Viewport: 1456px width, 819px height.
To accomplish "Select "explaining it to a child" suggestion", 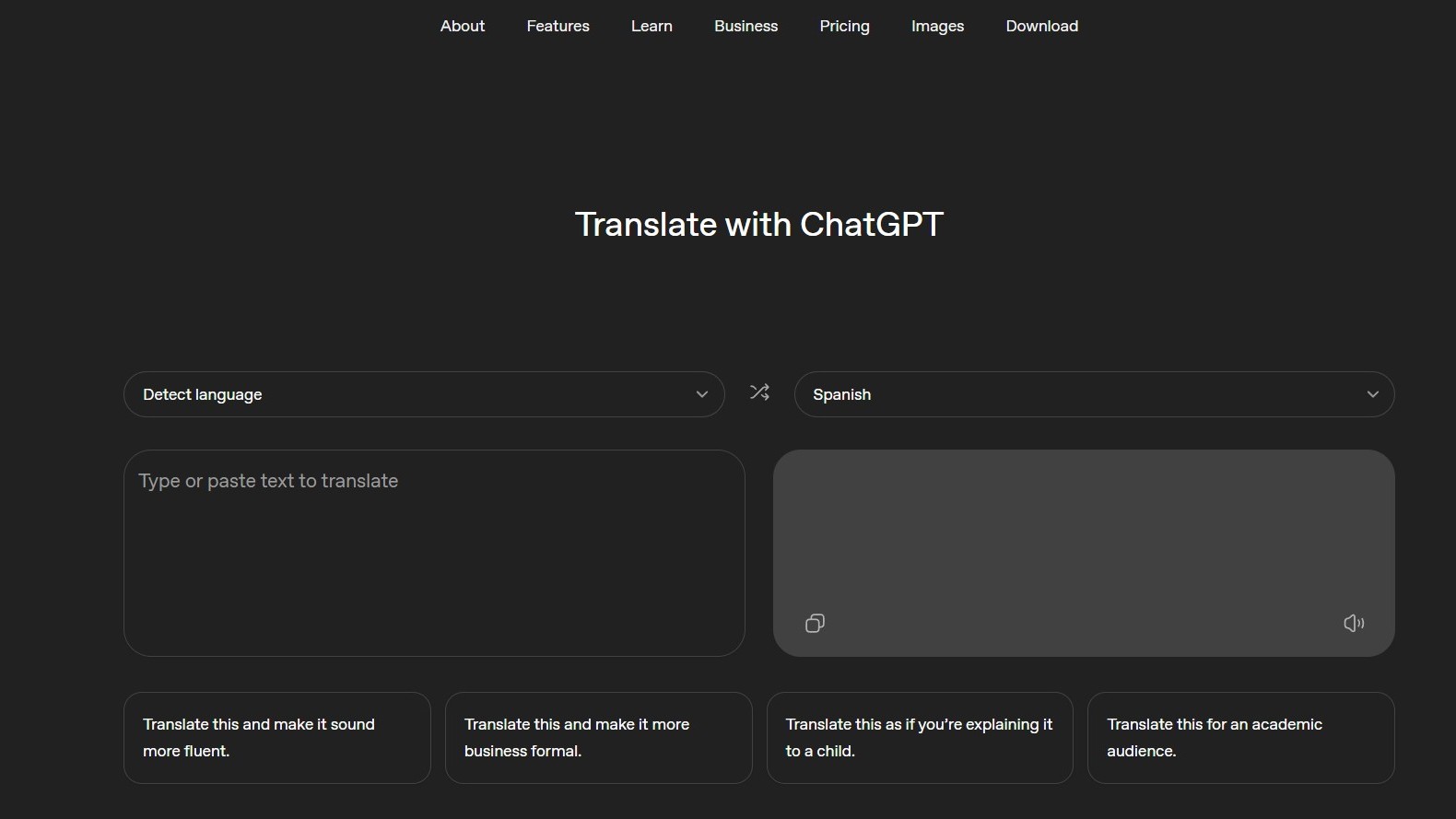I will tap(919, 738).
